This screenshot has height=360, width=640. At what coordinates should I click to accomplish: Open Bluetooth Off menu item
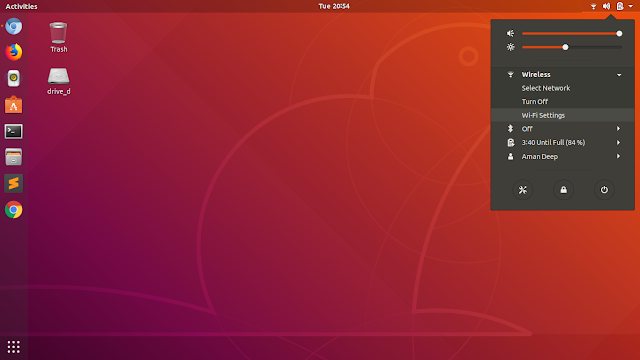click(x=562, y=129)
